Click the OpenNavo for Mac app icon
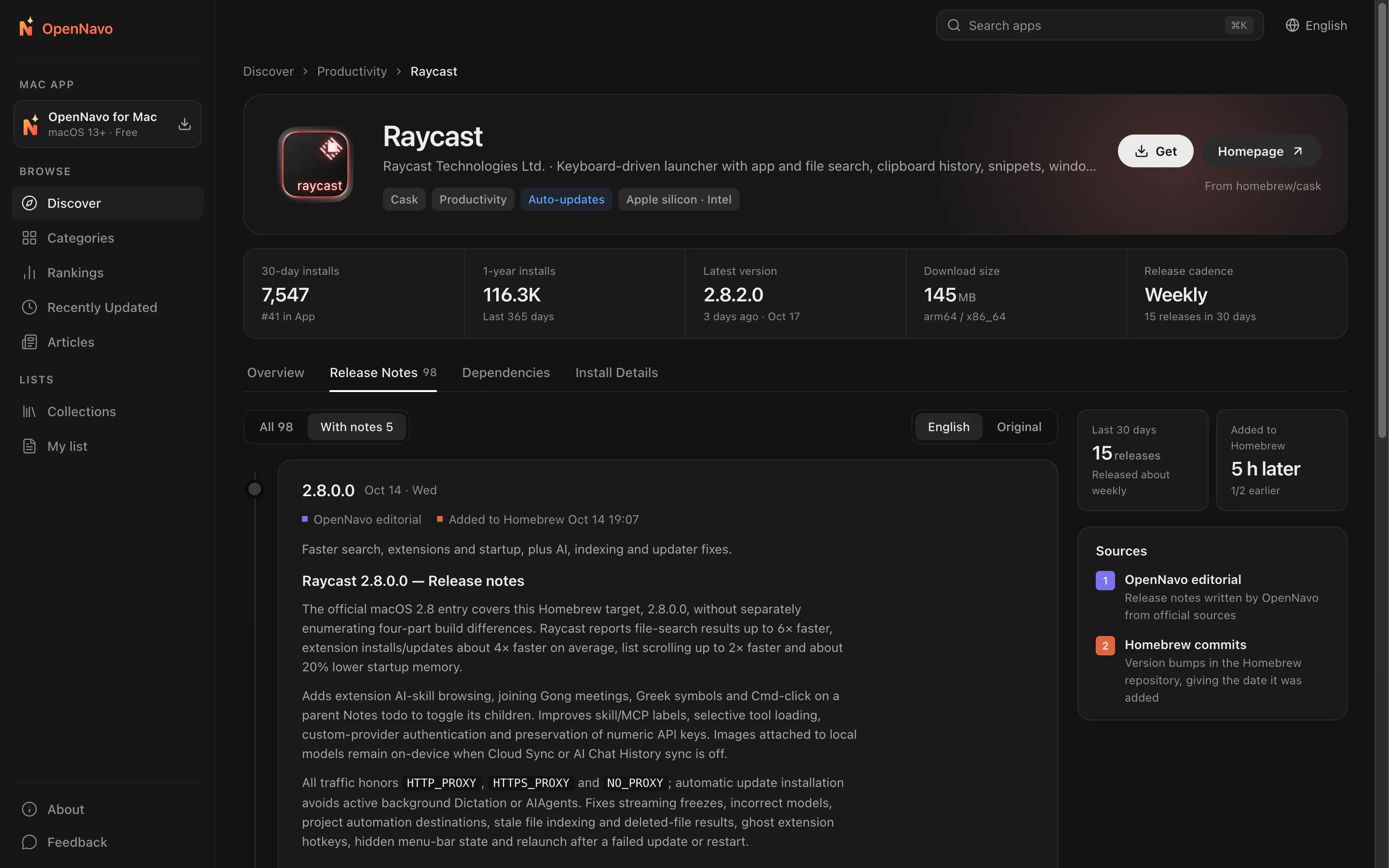 coord(31,124)
